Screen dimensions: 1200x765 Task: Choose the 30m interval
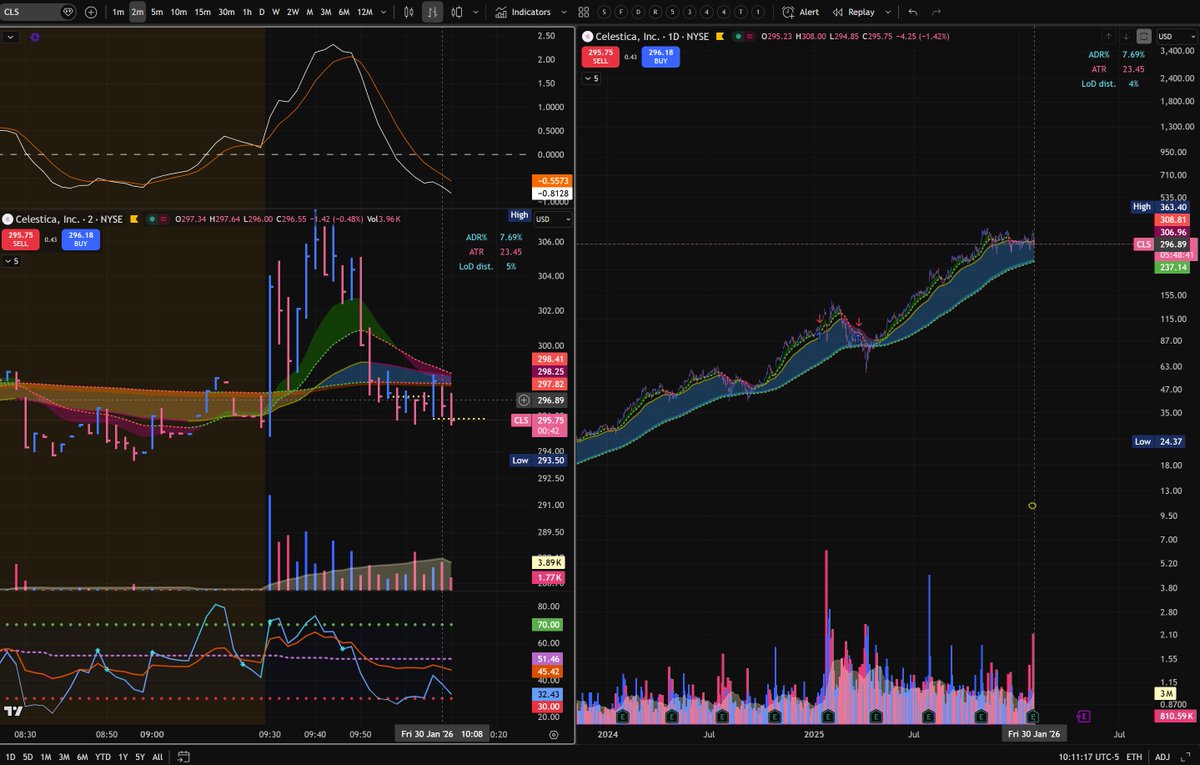point(227,12)
